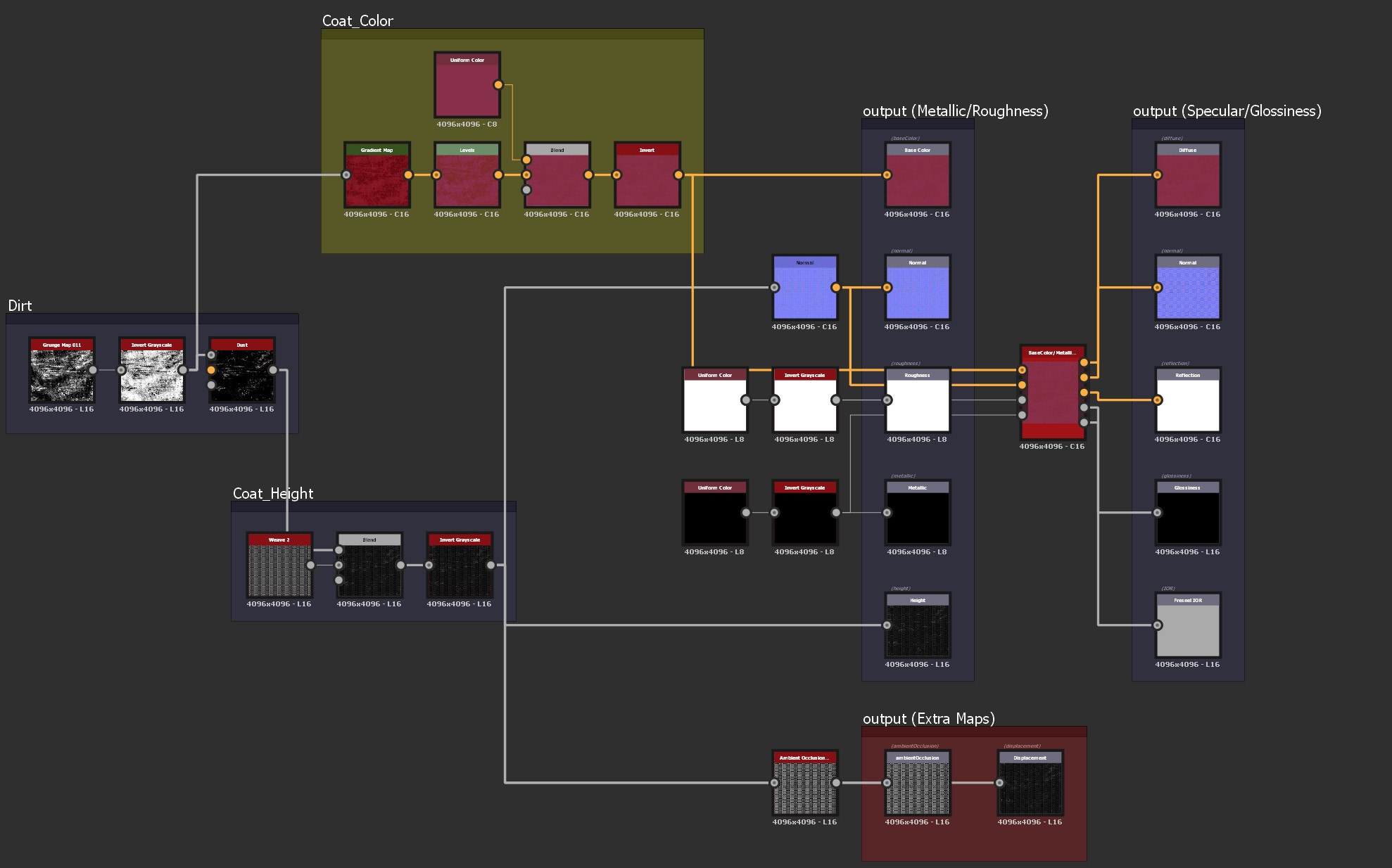Select the Reflection output node

[x=1188, y=400]
